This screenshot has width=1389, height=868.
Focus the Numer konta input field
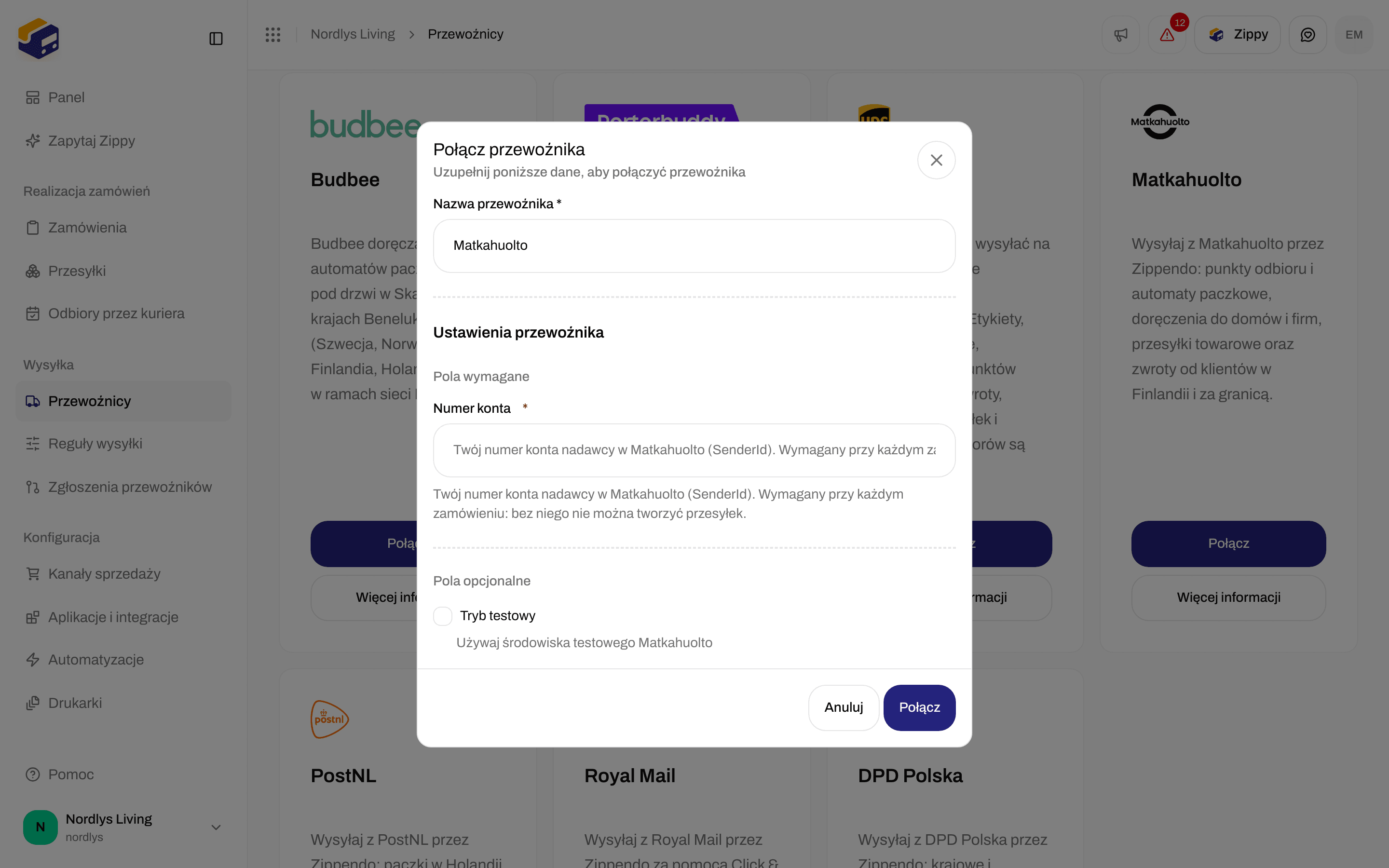pos(694,450)
